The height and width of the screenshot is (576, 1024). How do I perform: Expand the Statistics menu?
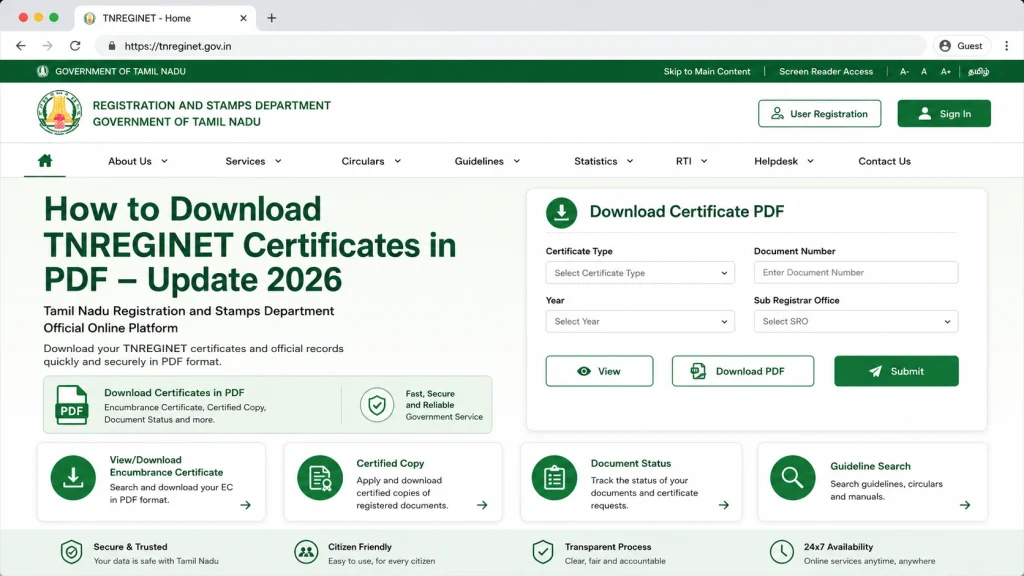(x=603, y=161)
